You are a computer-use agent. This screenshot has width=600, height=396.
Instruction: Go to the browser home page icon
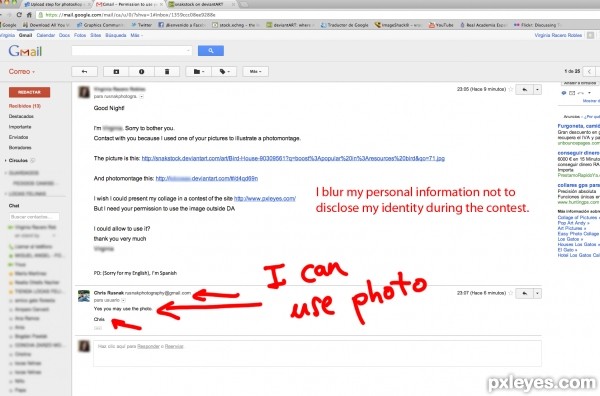click(29, 15)
